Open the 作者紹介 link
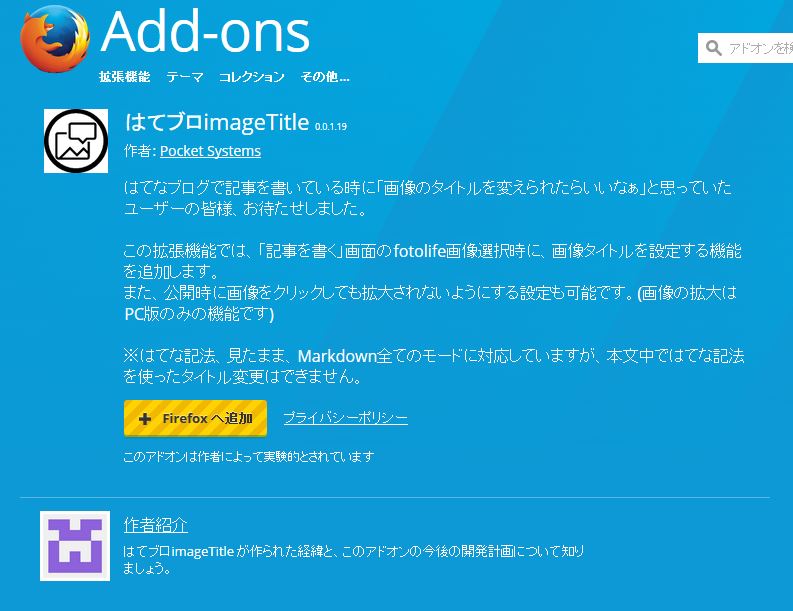This screenshot has height=611, width=793. [x=156, y=525]
